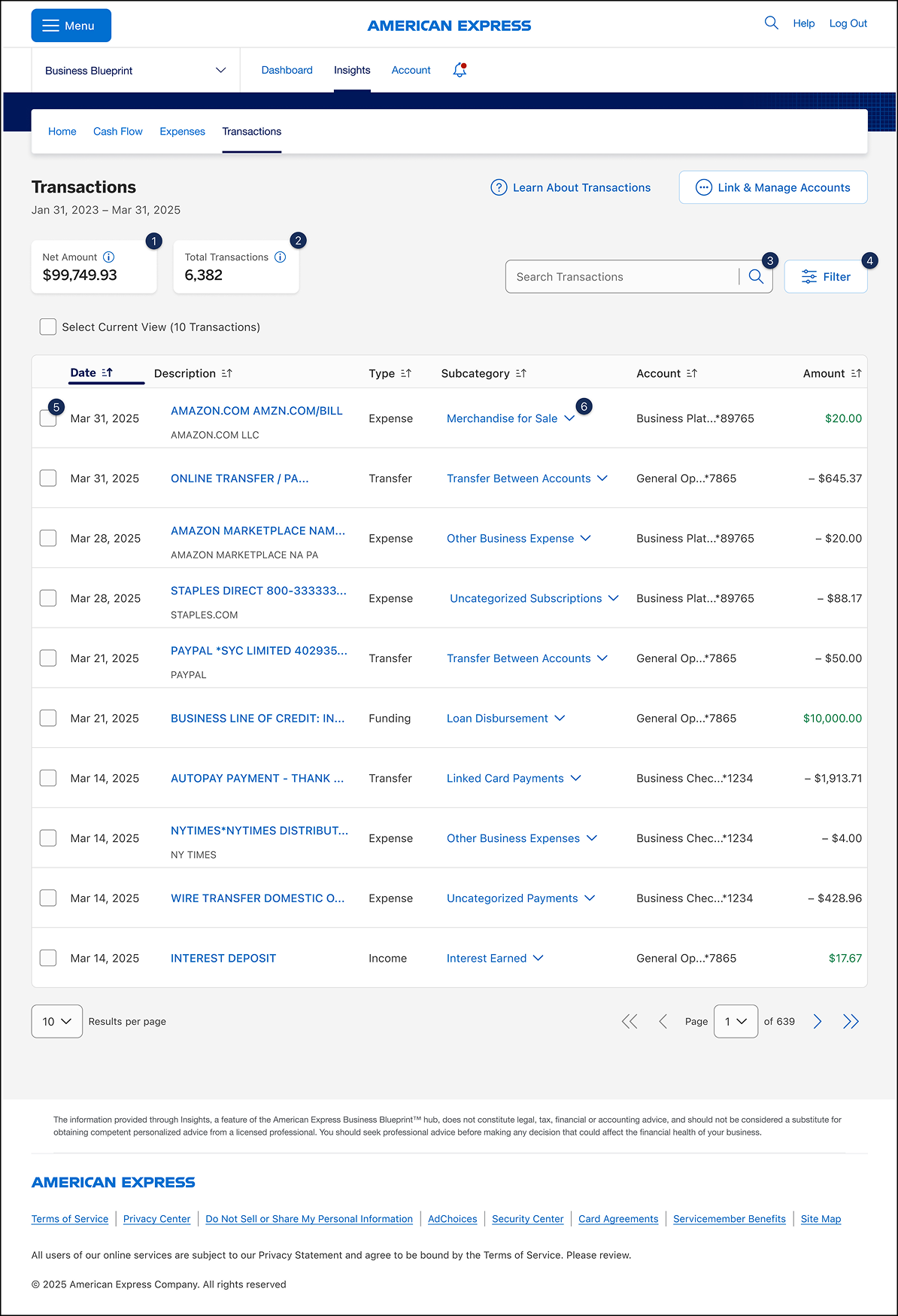Screen dimensions: 898x1316
Task: Switch to the Dashboard tab
Action: (x=287, y=70)
